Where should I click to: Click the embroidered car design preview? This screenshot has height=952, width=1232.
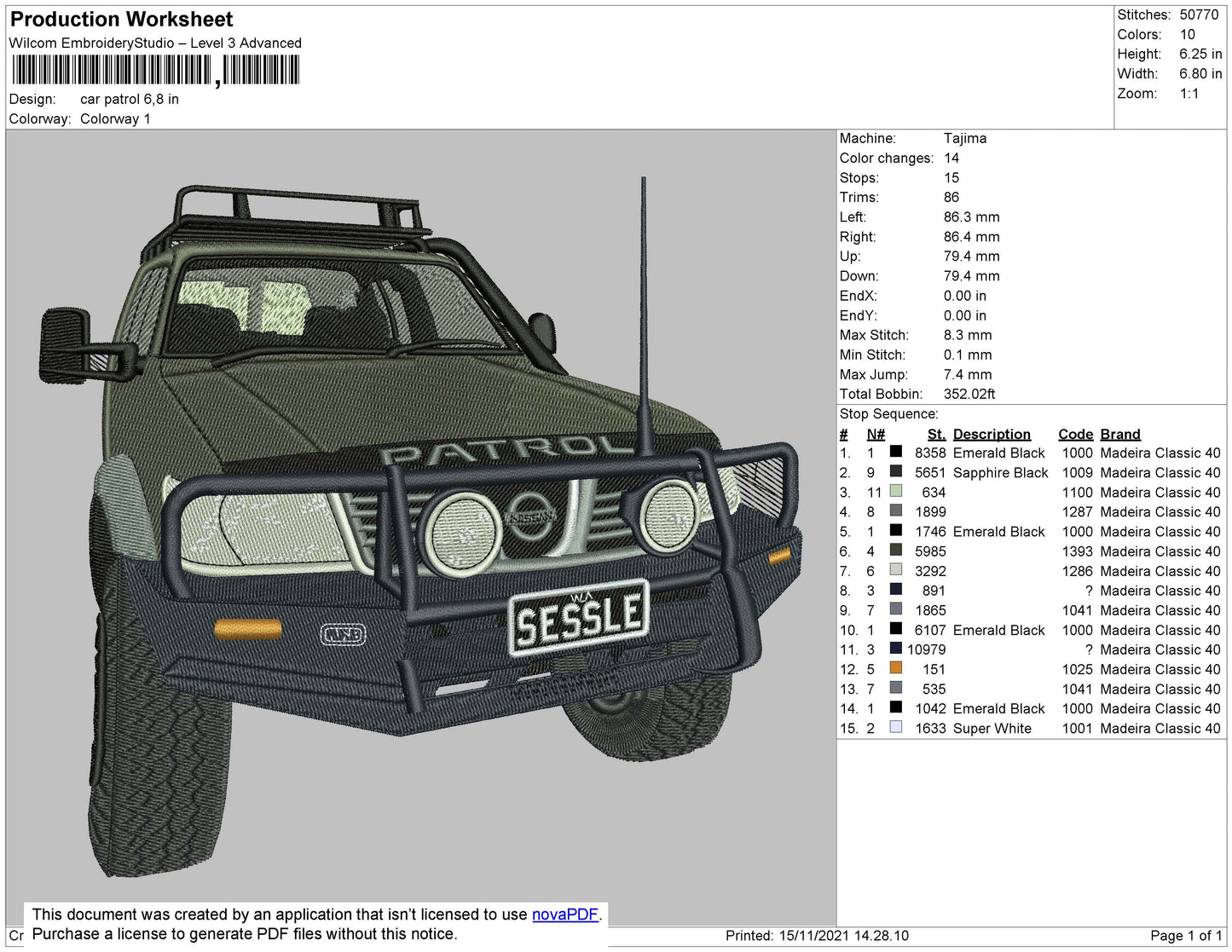pyautogui.click(x=421, y=528)
